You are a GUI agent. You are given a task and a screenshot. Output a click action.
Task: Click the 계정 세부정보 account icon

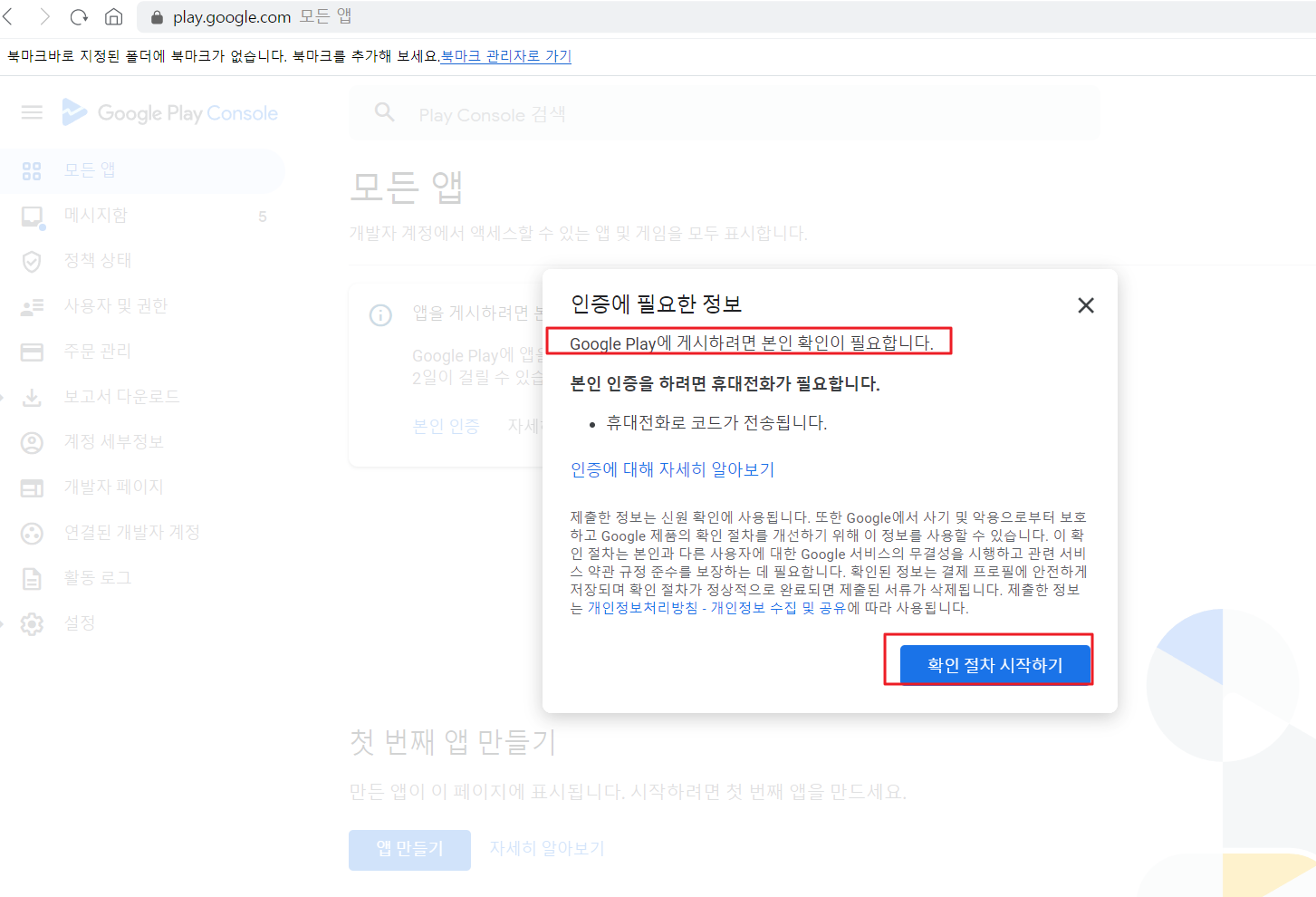click(x=32, y=442)
